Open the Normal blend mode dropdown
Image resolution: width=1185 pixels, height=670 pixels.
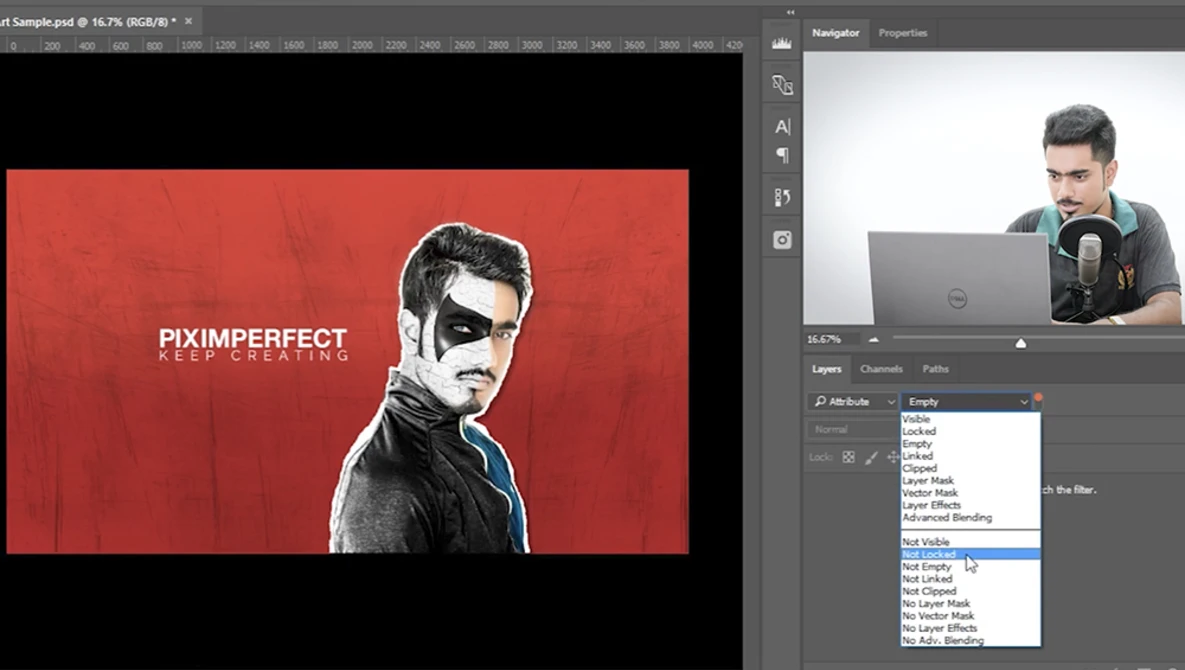click(x=852, y=429)
